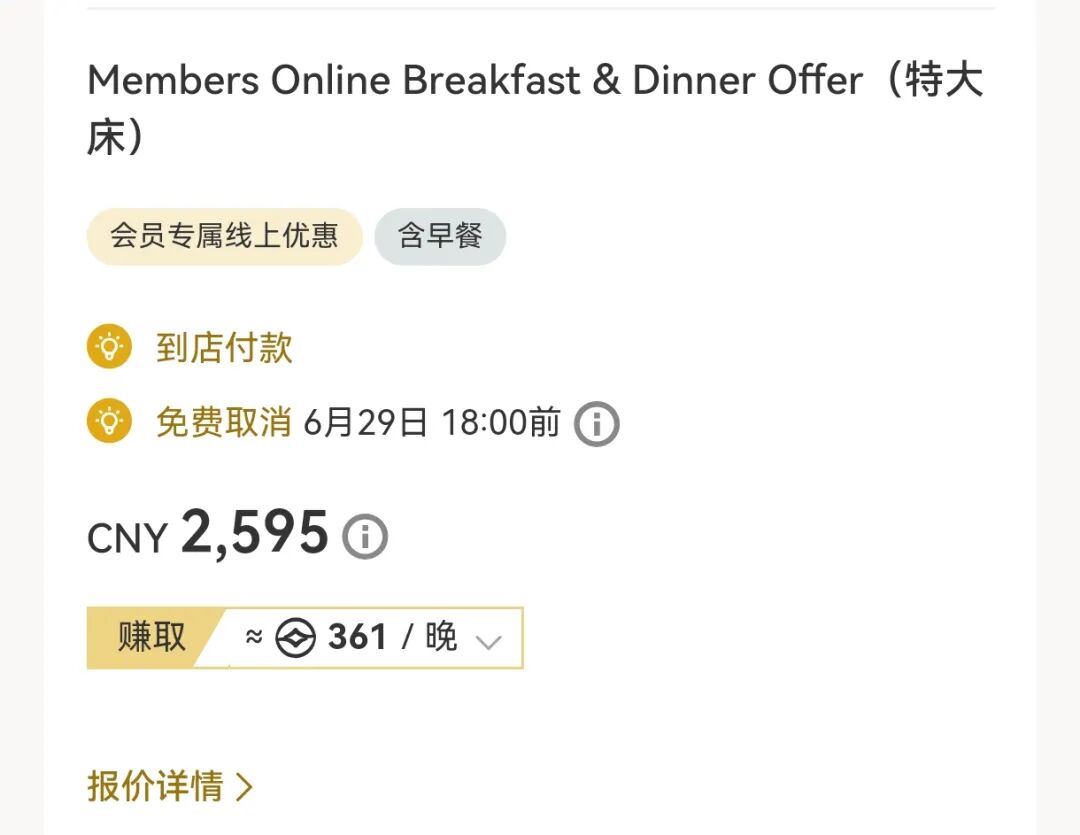
Task: Click the 晚 per-night label in points box
Action: 441,637
